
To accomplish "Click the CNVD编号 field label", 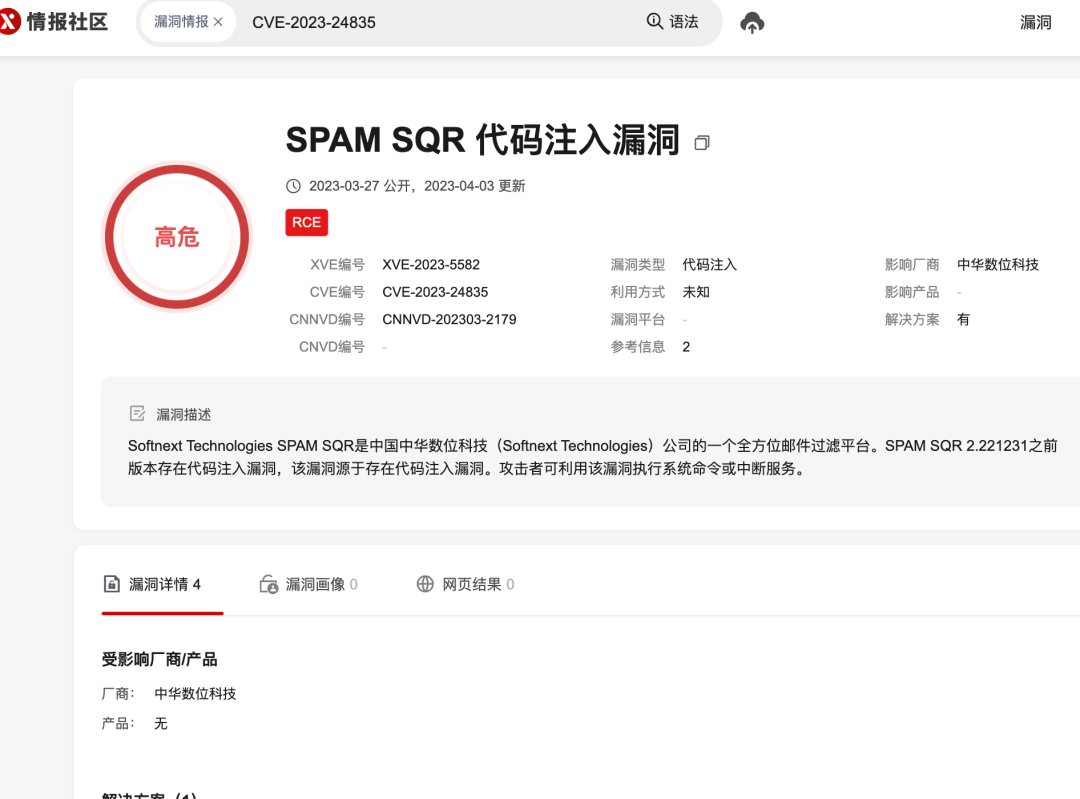I will pyautogui.click(x=331, y=347).
